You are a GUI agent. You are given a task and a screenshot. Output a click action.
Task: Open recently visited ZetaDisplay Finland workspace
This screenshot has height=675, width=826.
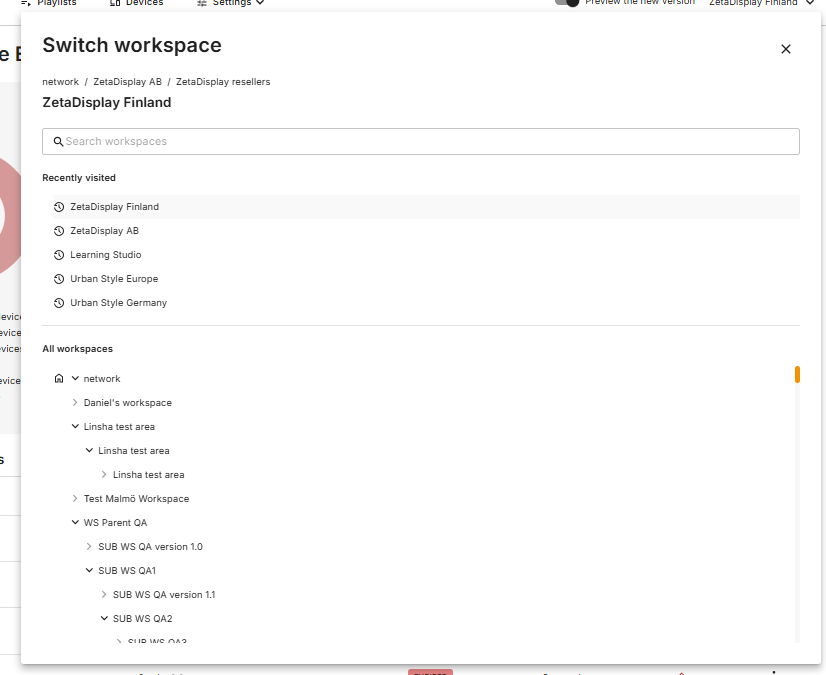pyautogui.click(x=426, y=207)
